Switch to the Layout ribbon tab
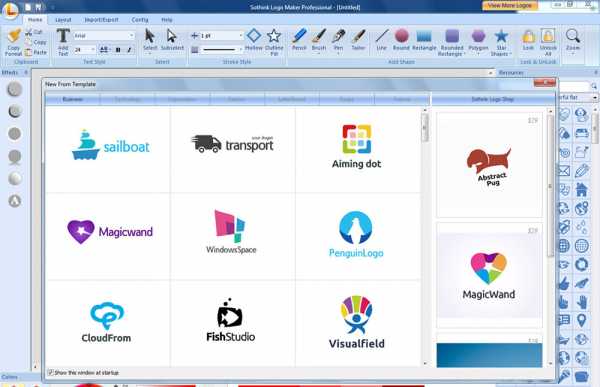The width and height of the screenshot is (600, 387). 63,20
